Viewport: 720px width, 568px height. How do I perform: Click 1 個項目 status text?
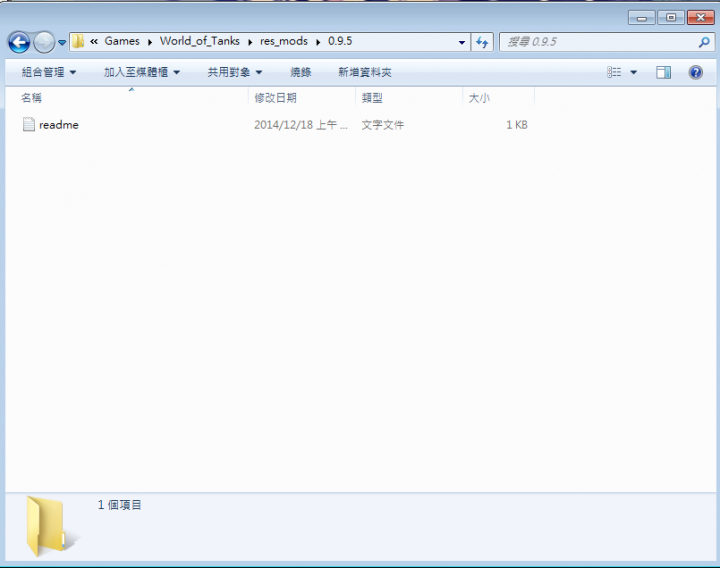[119, 505]
